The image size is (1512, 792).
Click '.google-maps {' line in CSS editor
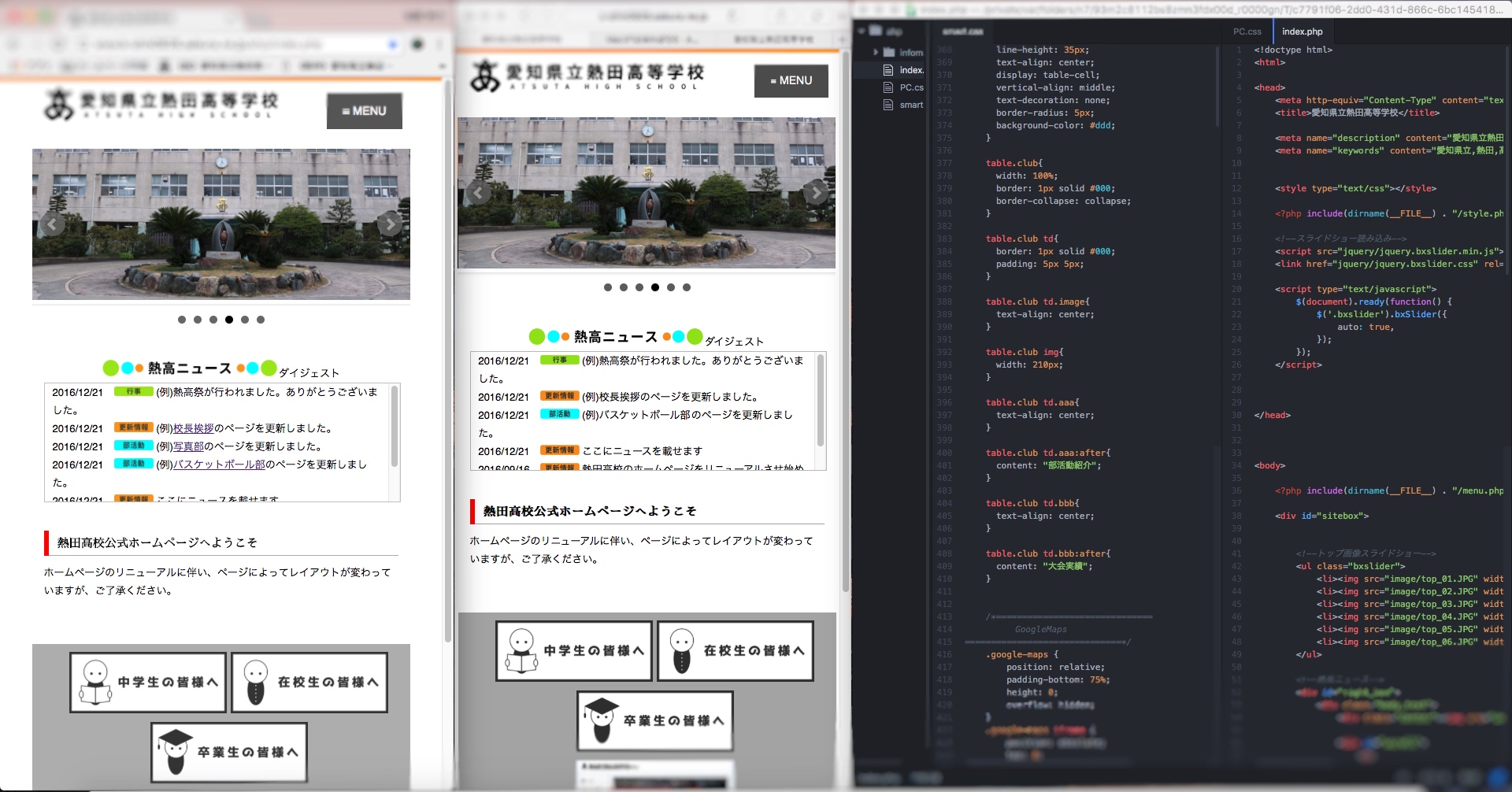click(x=1021, y=654)
